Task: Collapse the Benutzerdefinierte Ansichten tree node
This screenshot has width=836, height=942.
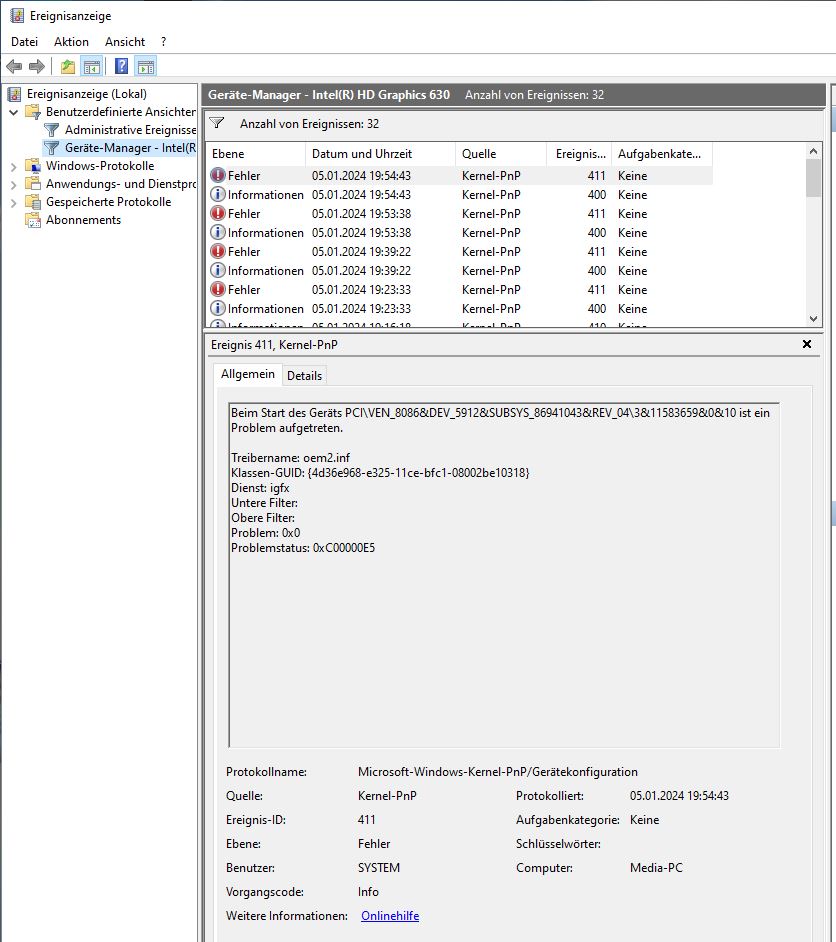Action: tap(14, 112)
